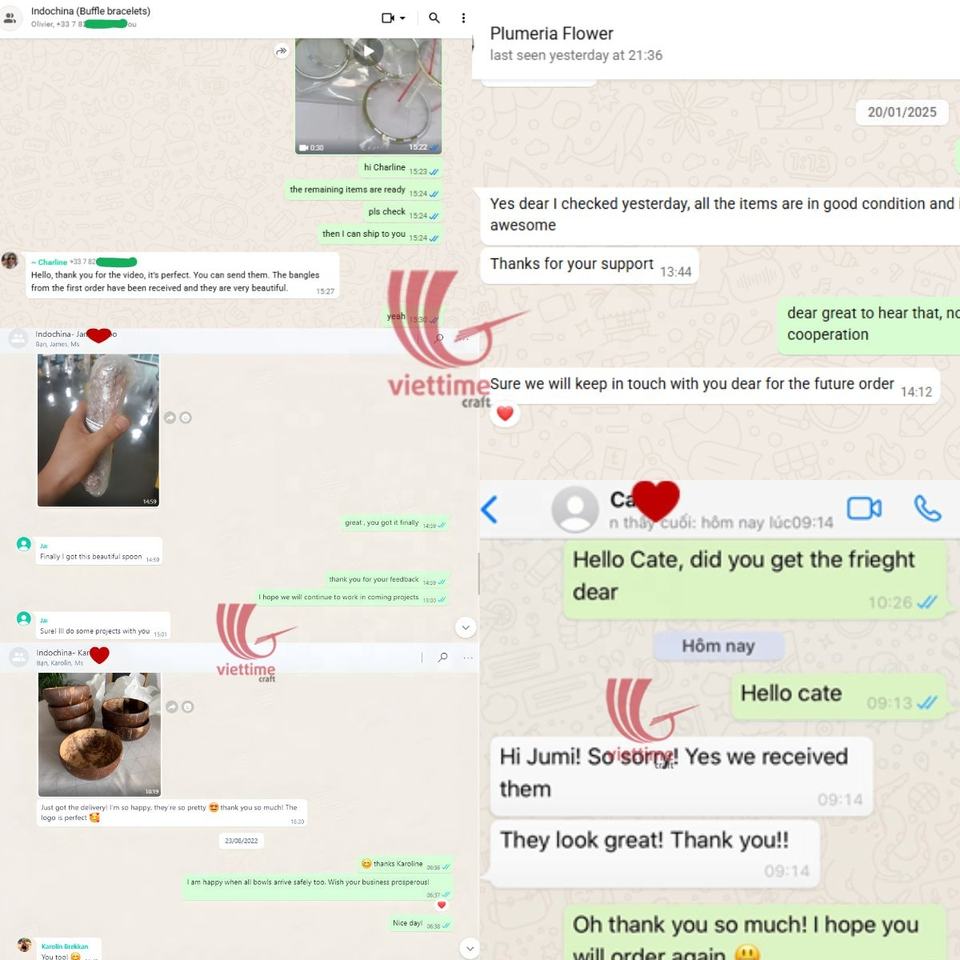Play the bangles video message
This screenshot has width=960, height=960.
click(368, 51)
